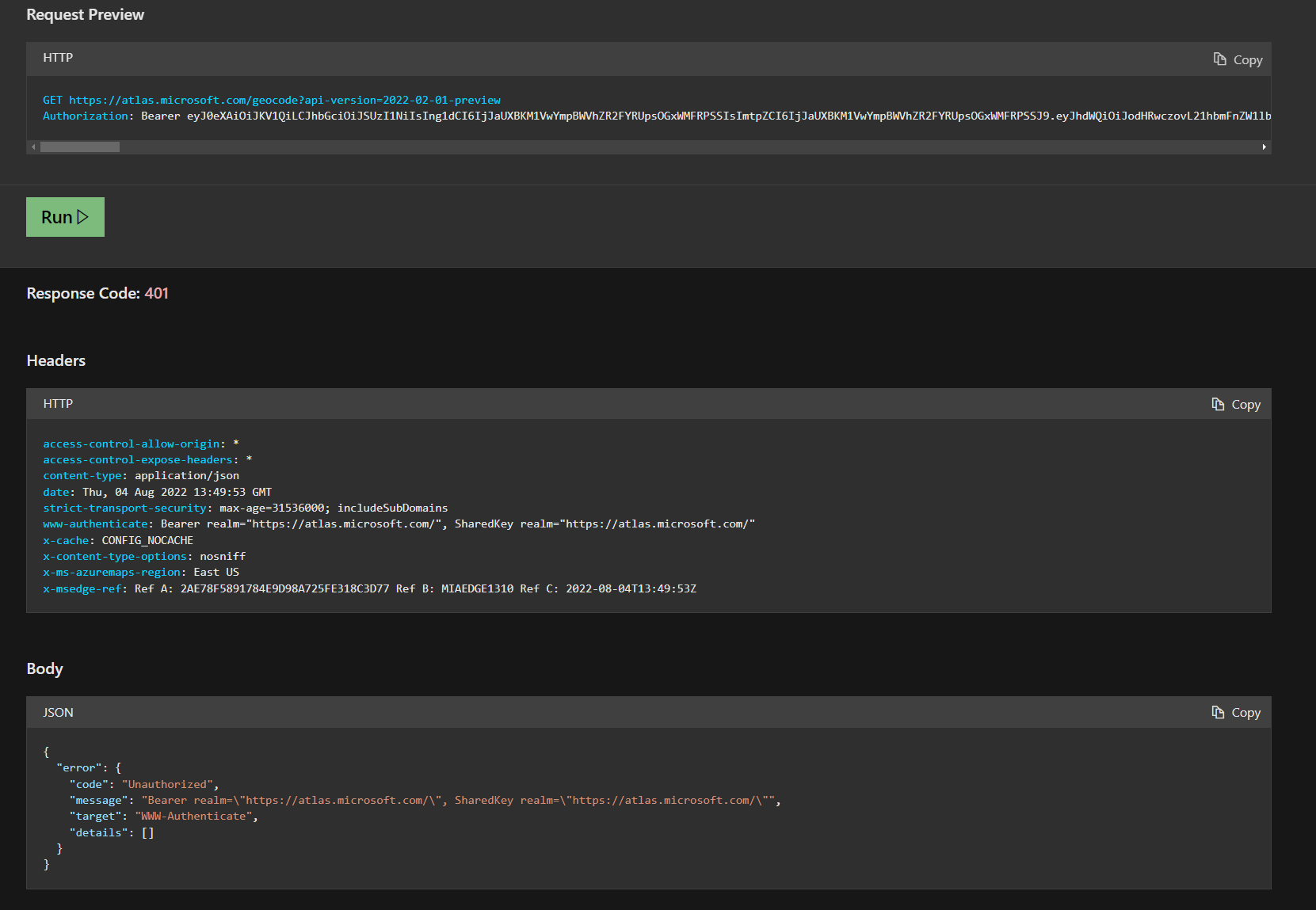The image size is (1316, 910).
Task: Click the HTTP label of the Request Preview block
Action: pyautogui.click(x=58, y=58)
